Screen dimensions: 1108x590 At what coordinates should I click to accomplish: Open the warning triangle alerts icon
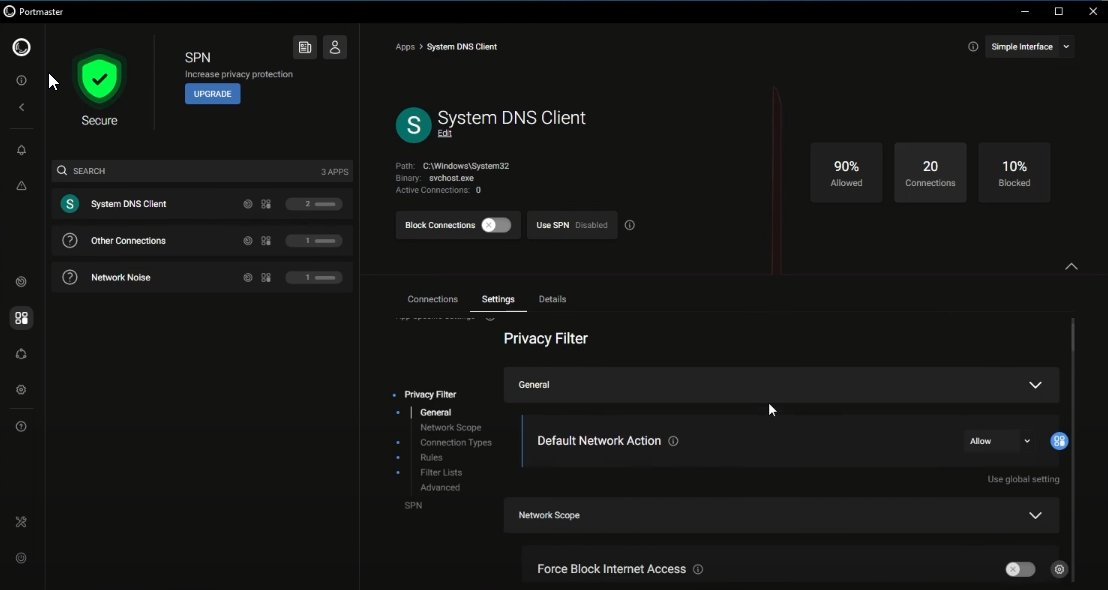click(21, 186)
